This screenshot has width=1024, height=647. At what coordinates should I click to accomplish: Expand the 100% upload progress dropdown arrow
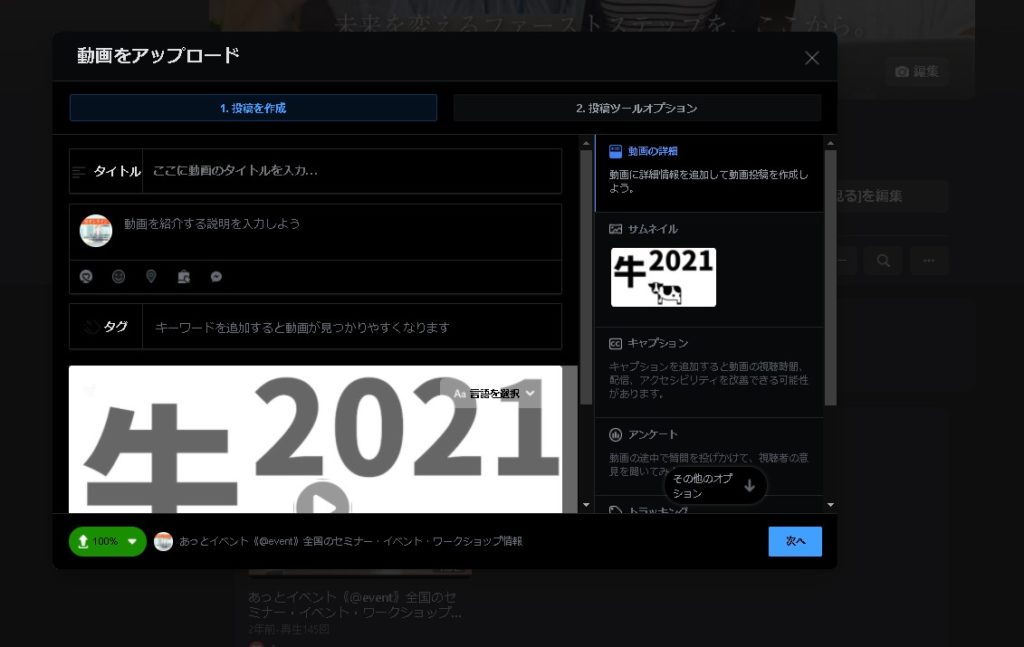click(x=132, y=541)
